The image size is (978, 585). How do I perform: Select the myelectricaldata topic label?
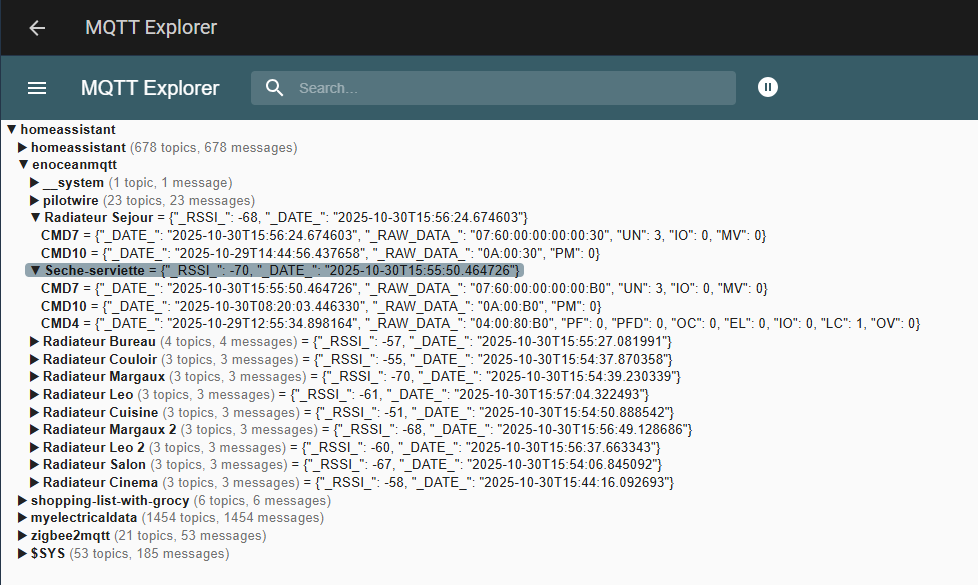click(84, 518)
